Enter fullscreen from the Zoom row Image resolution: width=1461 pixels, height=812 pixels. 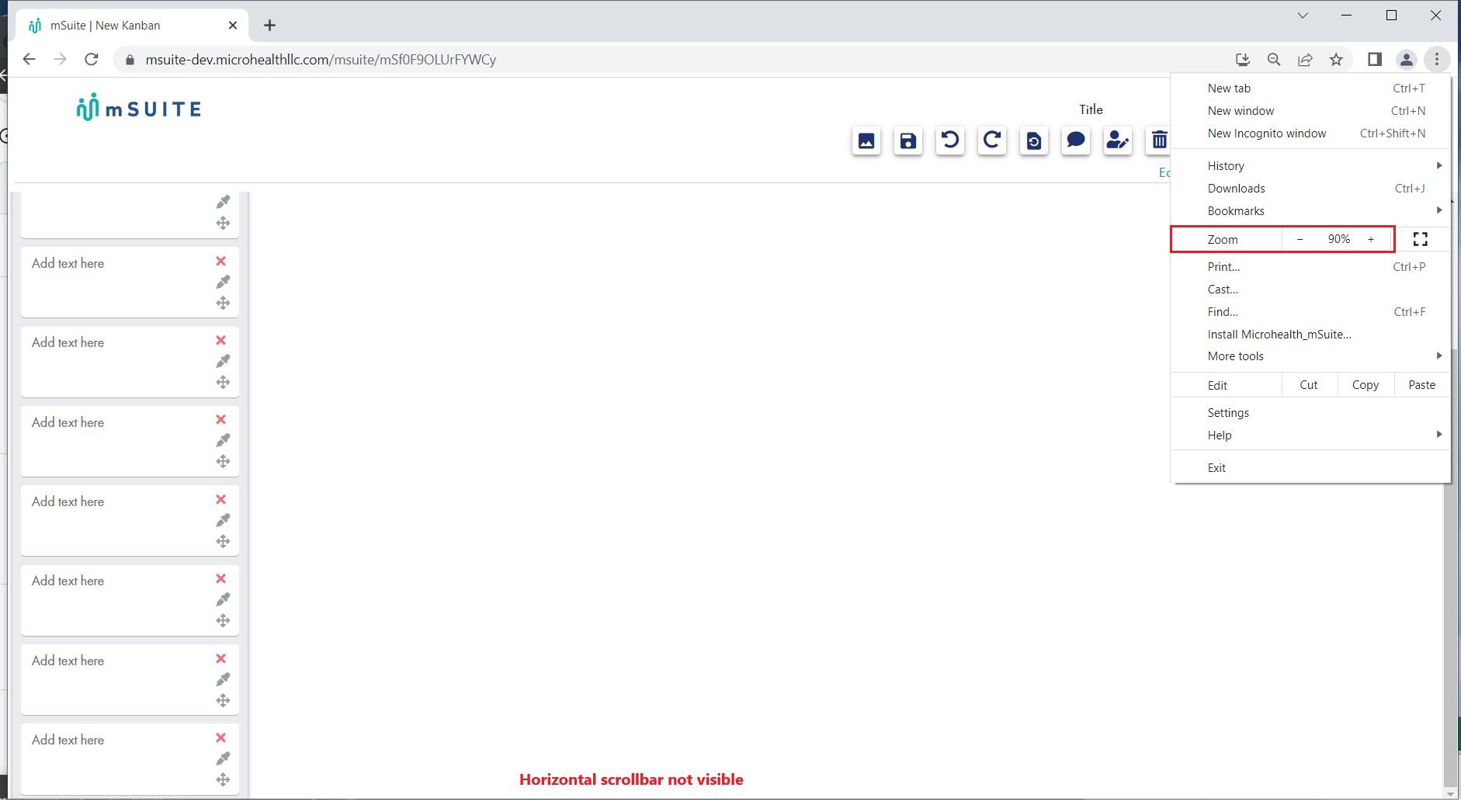pos(1421,239)
